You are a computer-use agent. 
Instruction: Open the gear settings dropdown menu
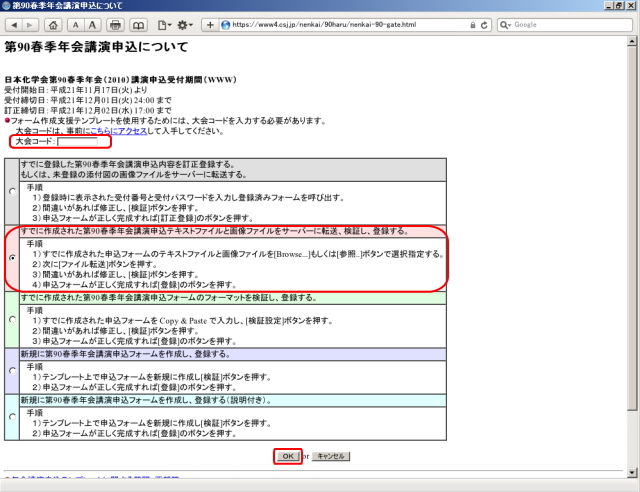point(186,24)
